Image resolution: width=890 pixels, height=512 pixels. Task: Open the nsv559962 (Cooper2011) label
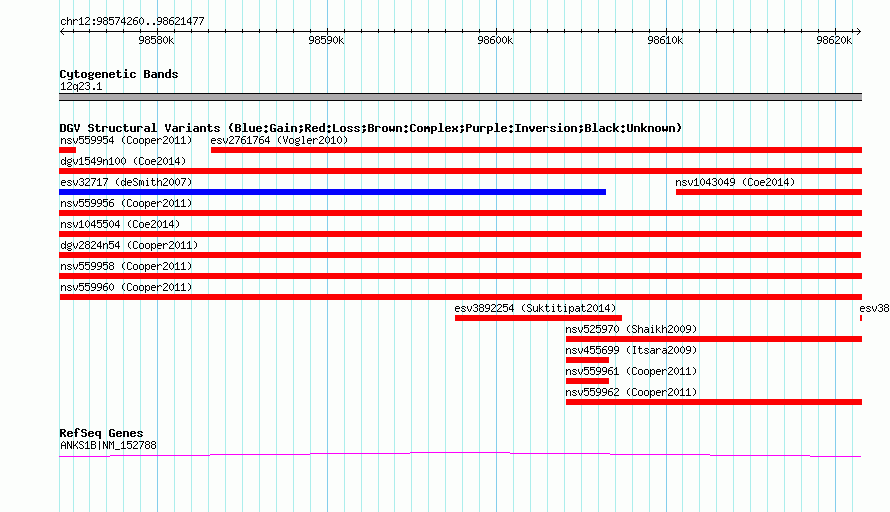[x=631, y=392]
